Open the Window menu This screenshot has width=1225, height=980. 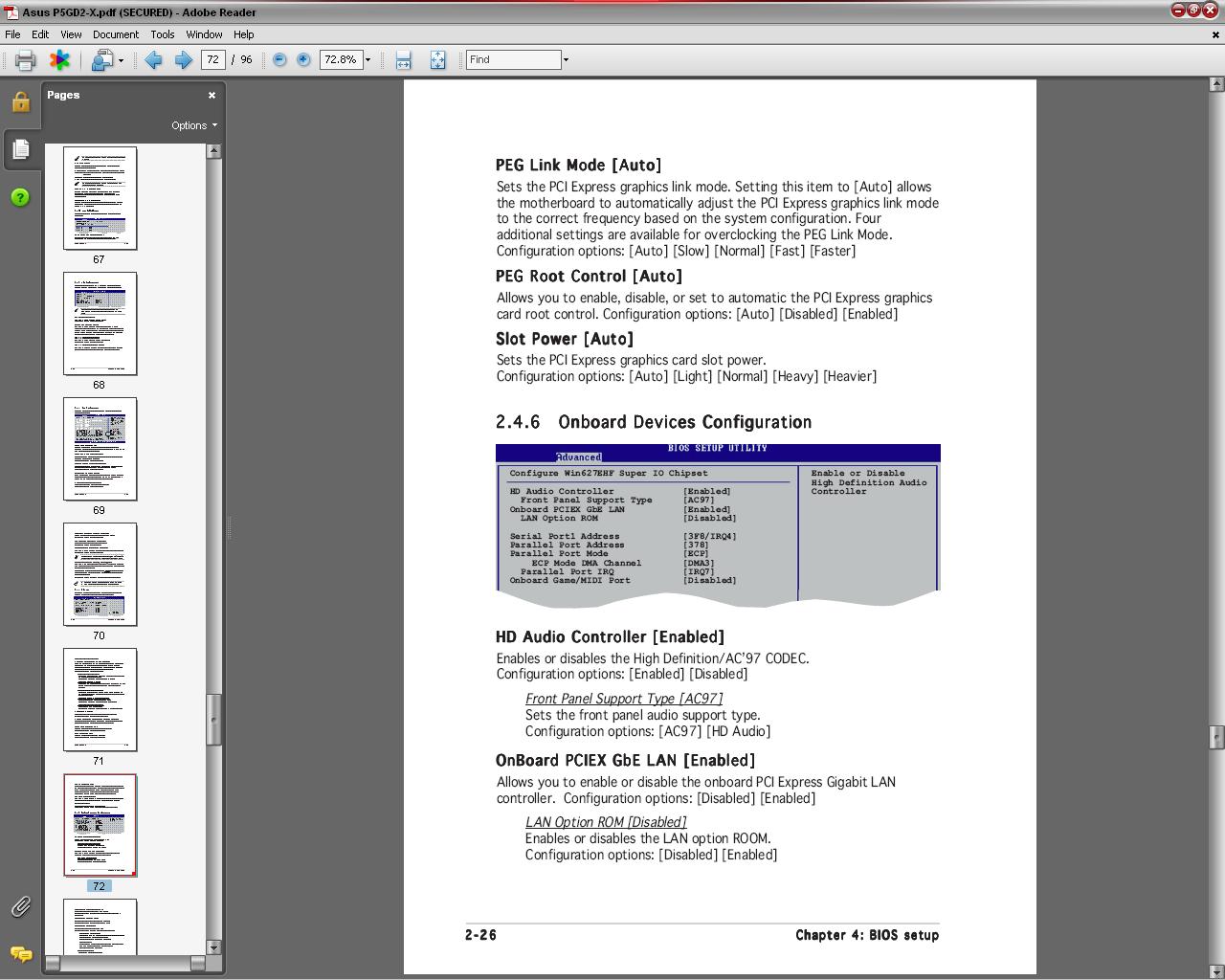204,33
